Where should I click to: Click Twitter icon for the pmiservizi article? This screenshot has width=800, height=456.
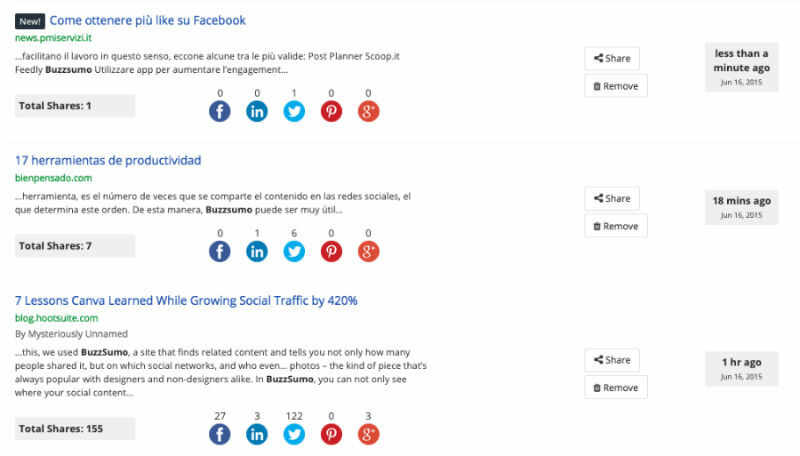pos(294,112)
